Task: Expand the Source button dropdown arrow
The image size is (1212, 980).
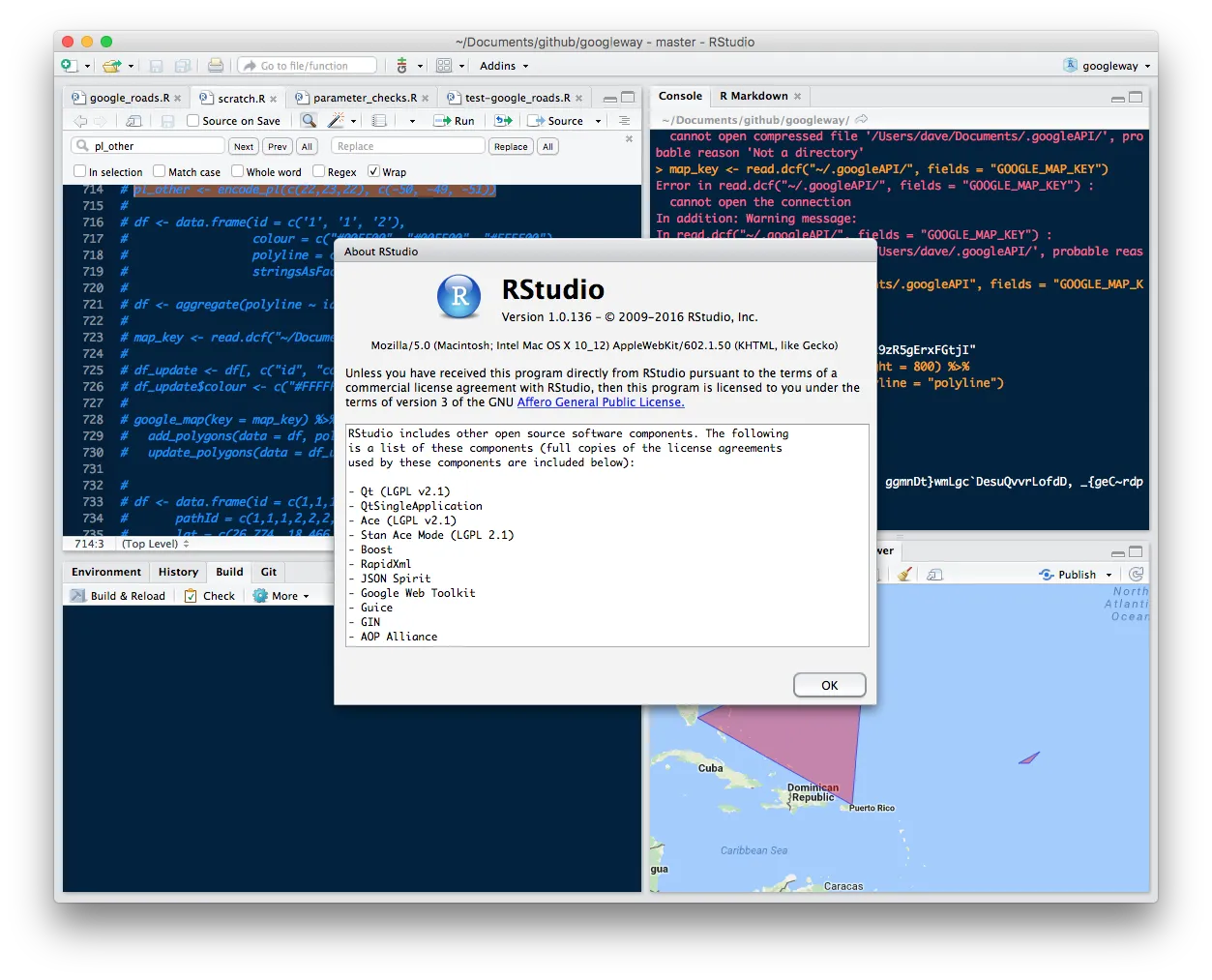Action: 598,122
